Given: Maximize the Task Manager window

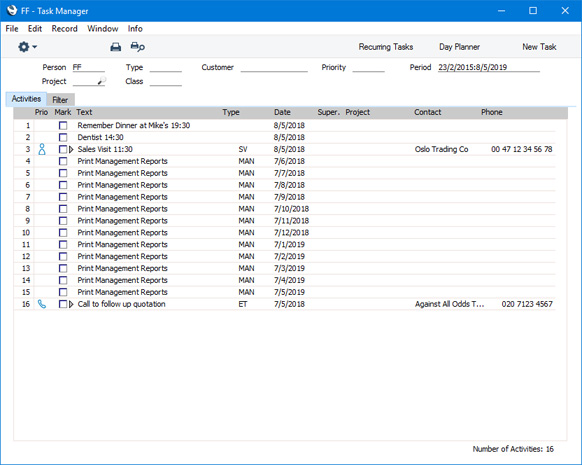Looking at the screenshot, I should (533, 10).
